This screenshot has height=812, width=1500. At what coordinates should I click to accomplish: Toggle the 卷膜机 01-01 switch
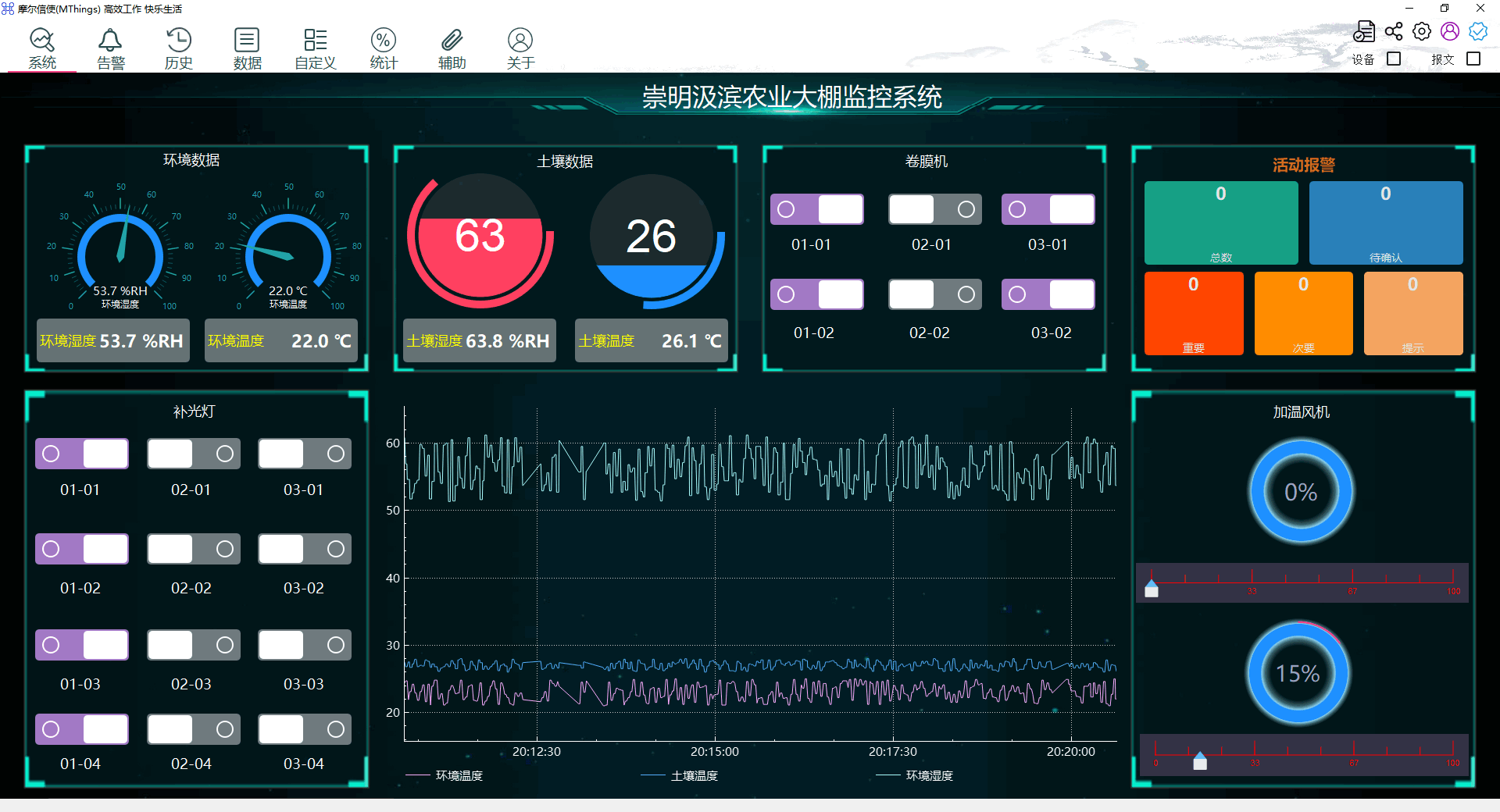[x=816, y=209]
